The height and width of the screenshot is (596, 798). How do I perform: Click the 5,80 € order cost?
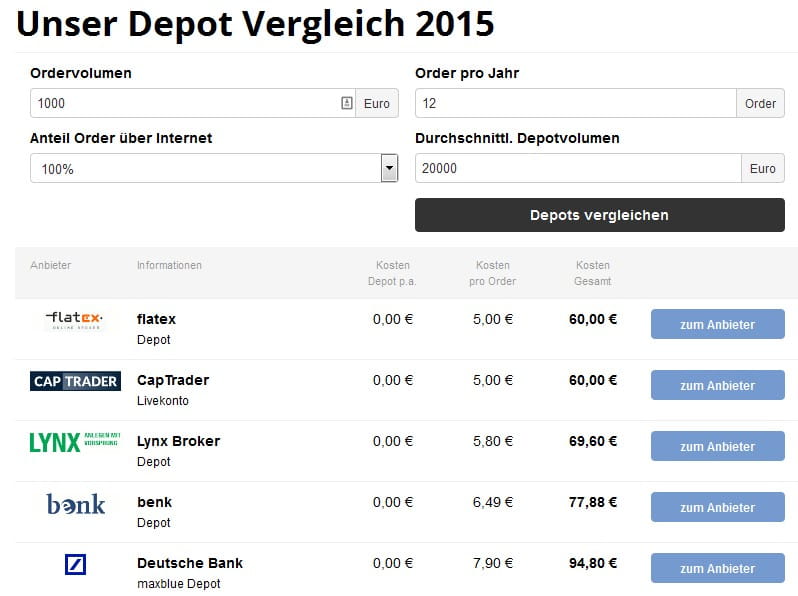[x=493, y=441]
